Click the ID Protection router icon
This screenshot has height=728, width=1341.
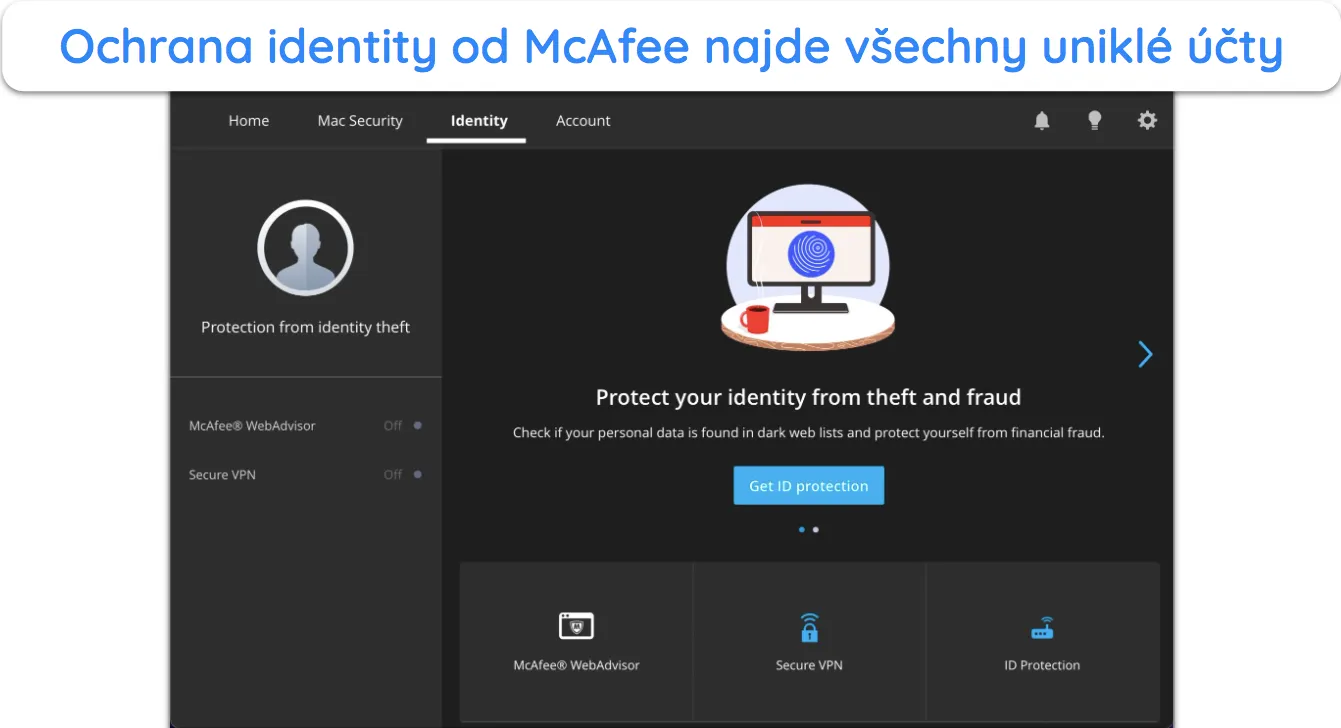[1042, 629]
